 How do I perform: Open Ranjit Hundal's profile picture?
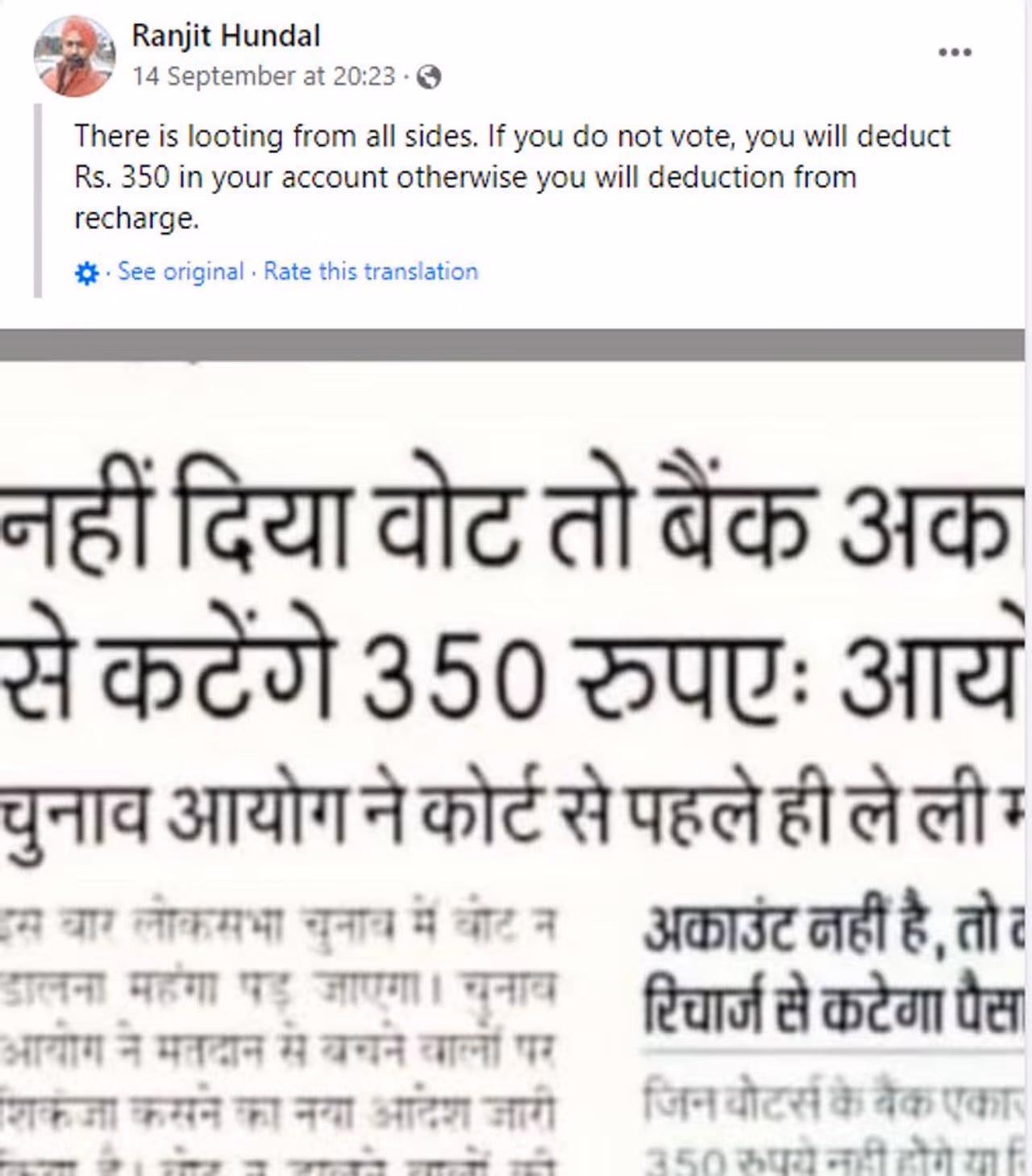74,56
